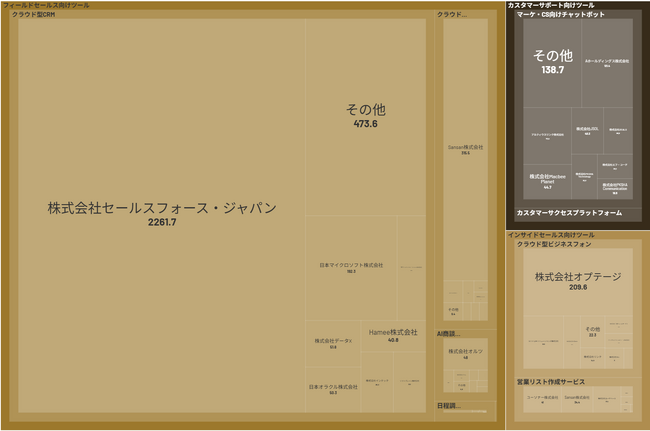Expand the クラウド型CRM group header
650x431 pixels.
pos(34,15)
